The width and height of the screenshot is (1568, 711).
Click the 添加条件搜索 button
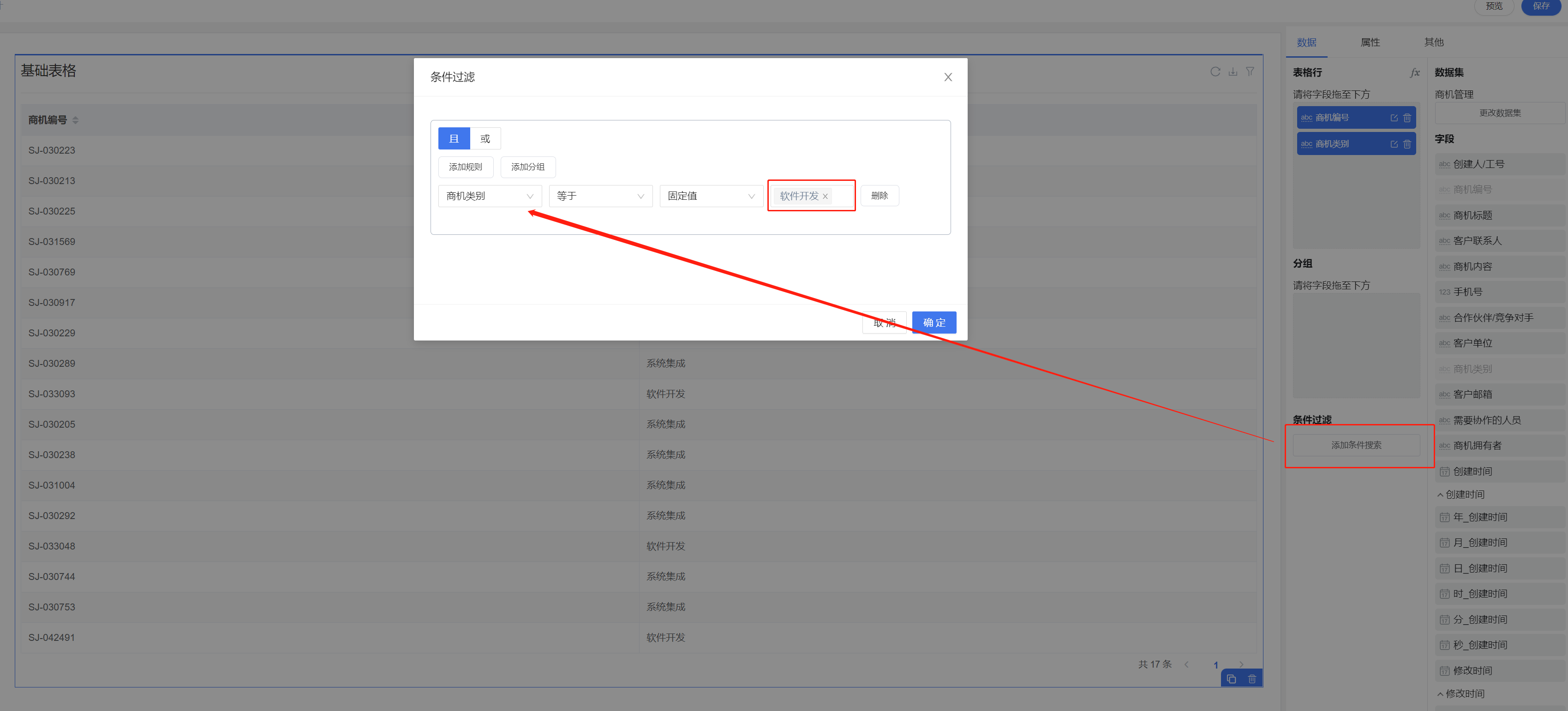coord(1356,445)
